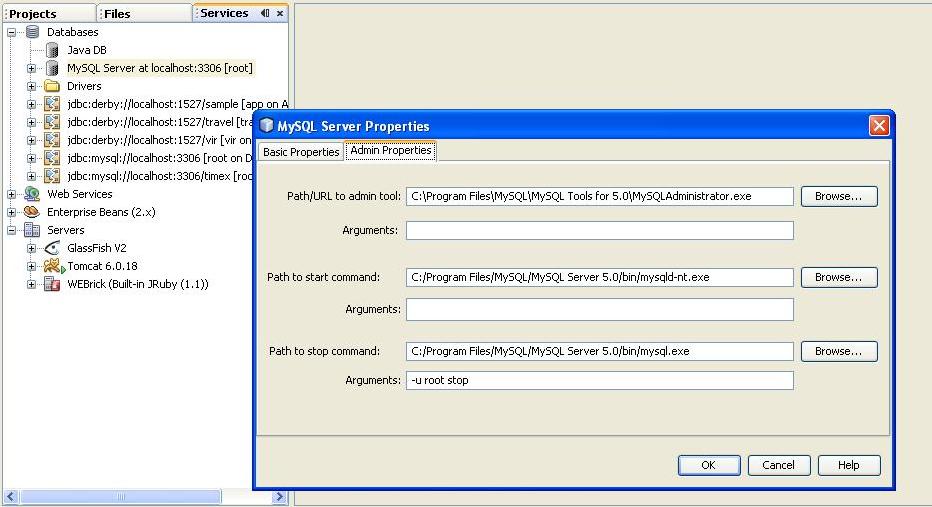
Task: Select 'Enterprise Beans (2.x)' row
Action: pyautogui.click(x=101, y=212)
